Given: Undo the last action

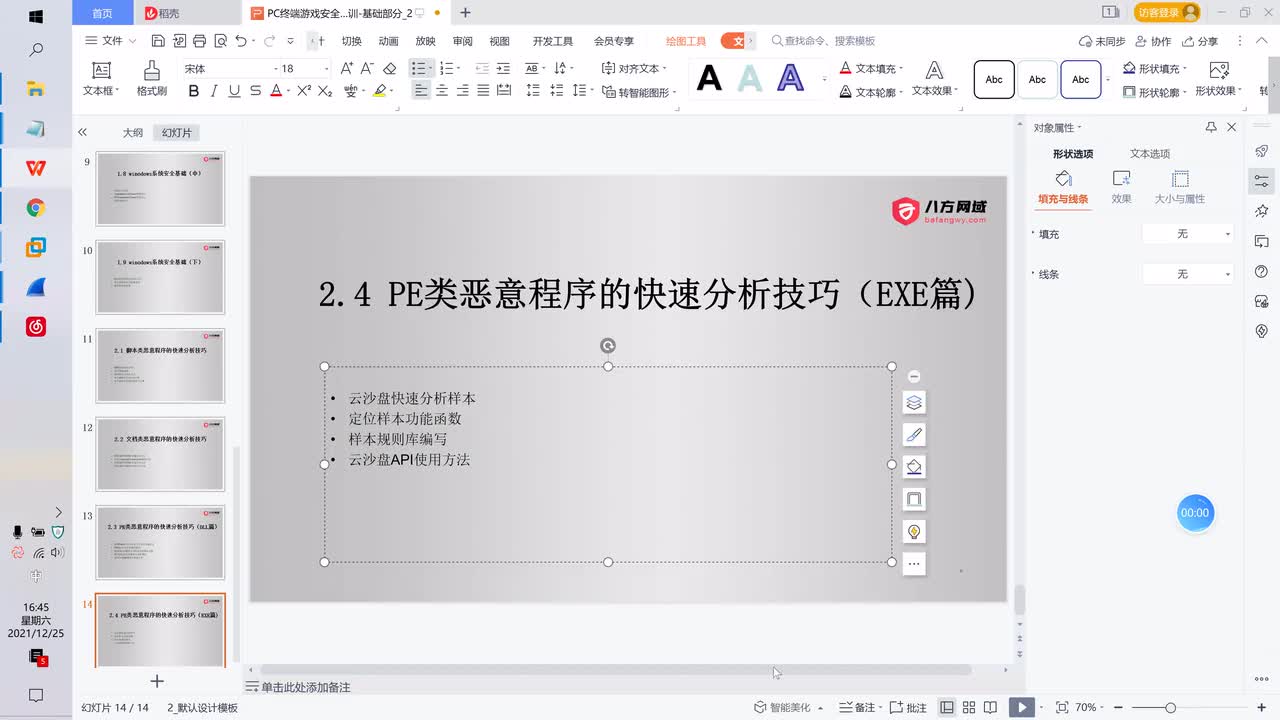Looking at the screenshot, I should point(241,41).
